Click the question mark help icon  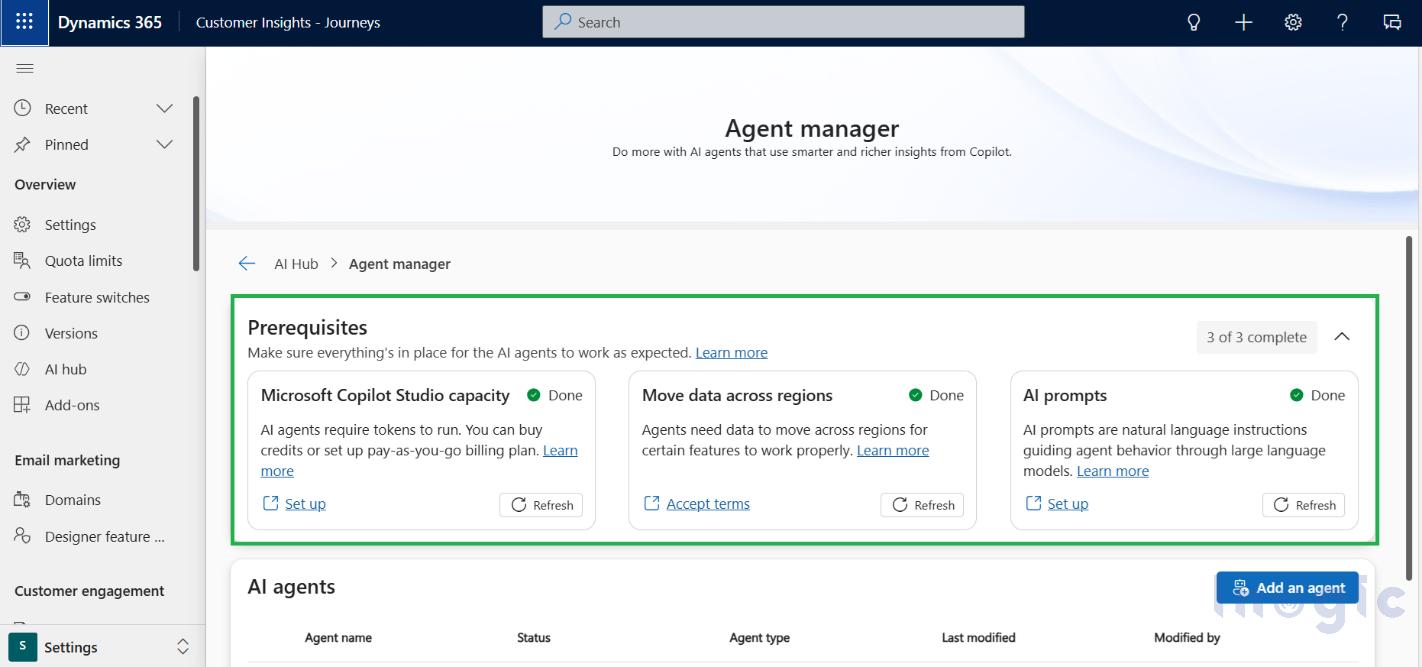coord(1342,22)
